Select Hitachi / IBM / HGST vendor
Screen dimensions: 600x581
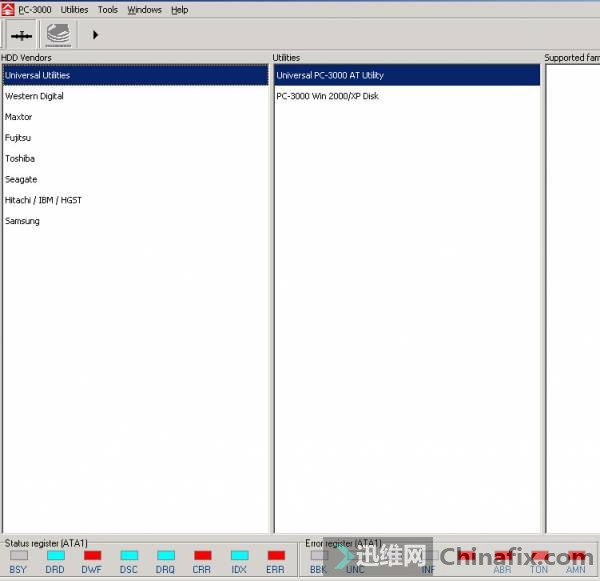tap(135, 200)
